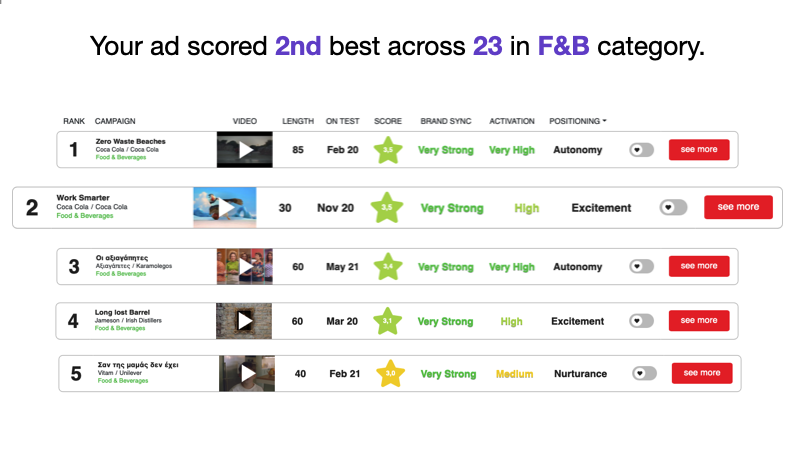Toggle favorite switch for Zero Waste Beaches
Screen dimensions: 790x450
click(641, 150)
